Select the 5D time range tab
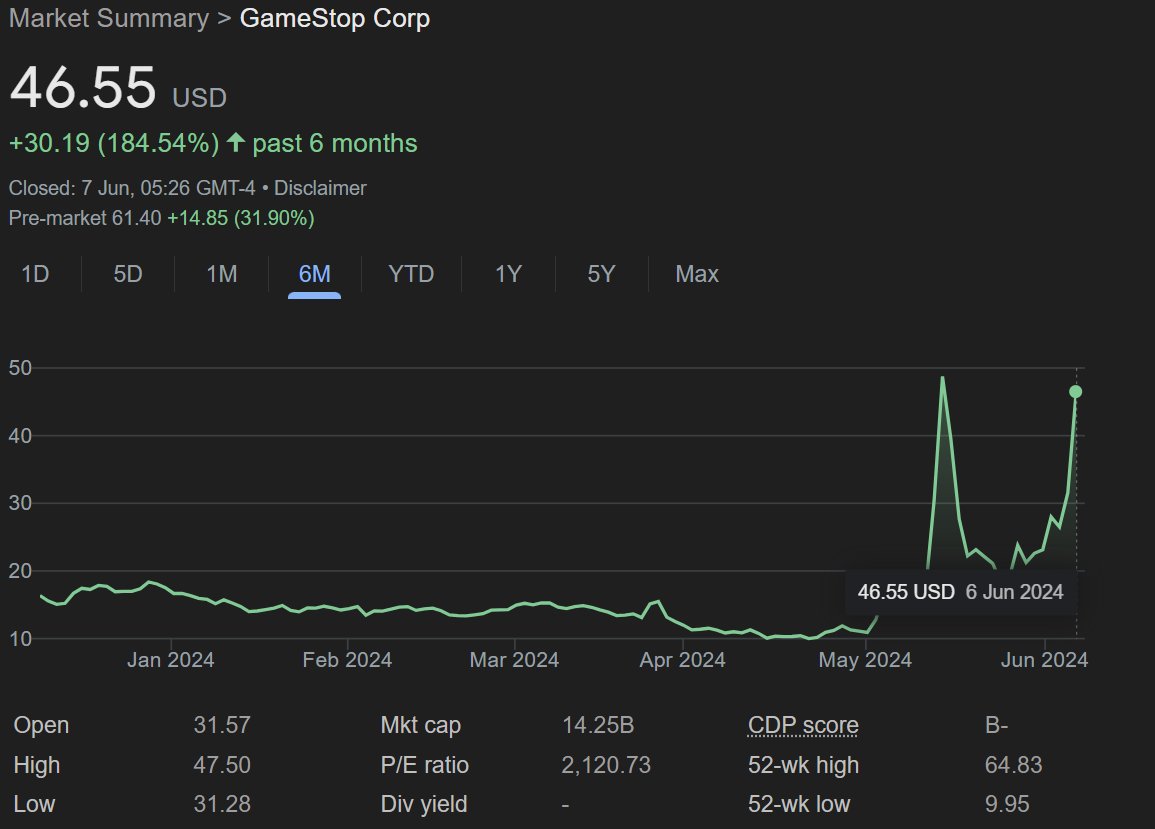Viewport: 1155px width, 829px height. (x=127, y=274)
